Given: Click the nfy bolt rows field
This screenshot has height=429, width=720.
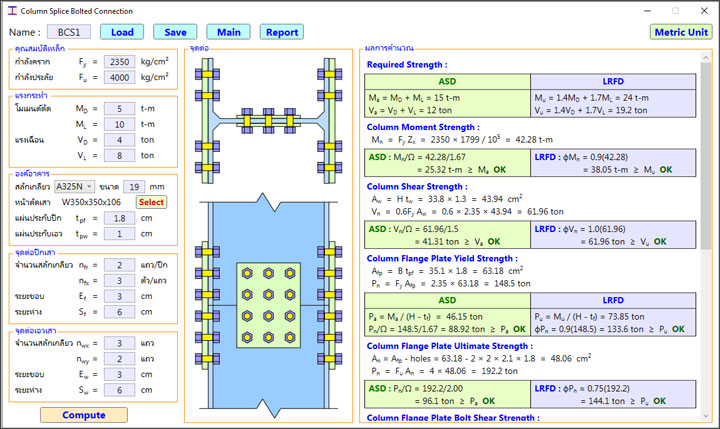Looking at the screenshot, I should (119, 265).
